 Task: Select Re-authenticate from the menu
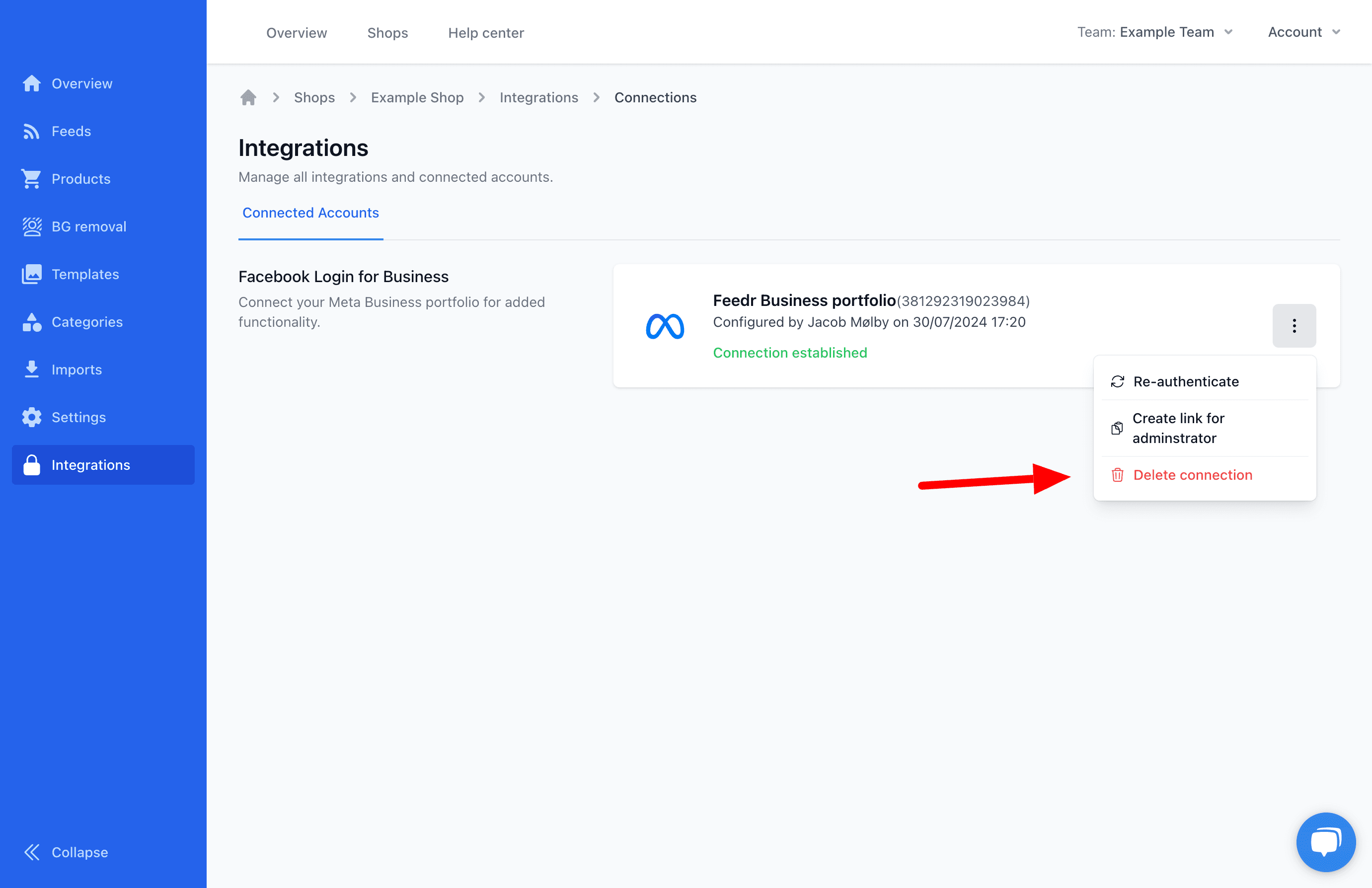pos(1185,381)
